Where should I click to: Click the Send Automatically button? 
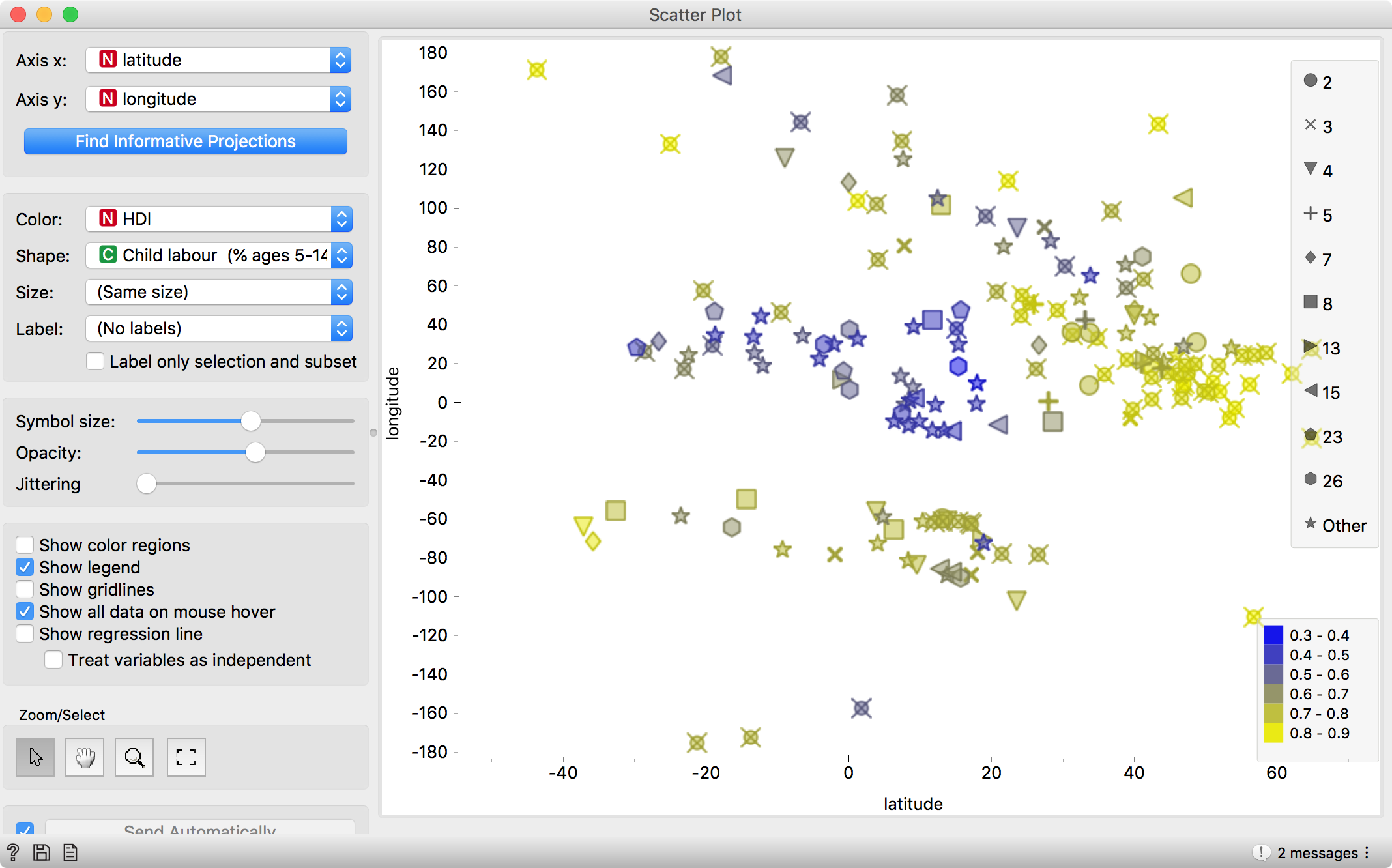click(200, 829)
